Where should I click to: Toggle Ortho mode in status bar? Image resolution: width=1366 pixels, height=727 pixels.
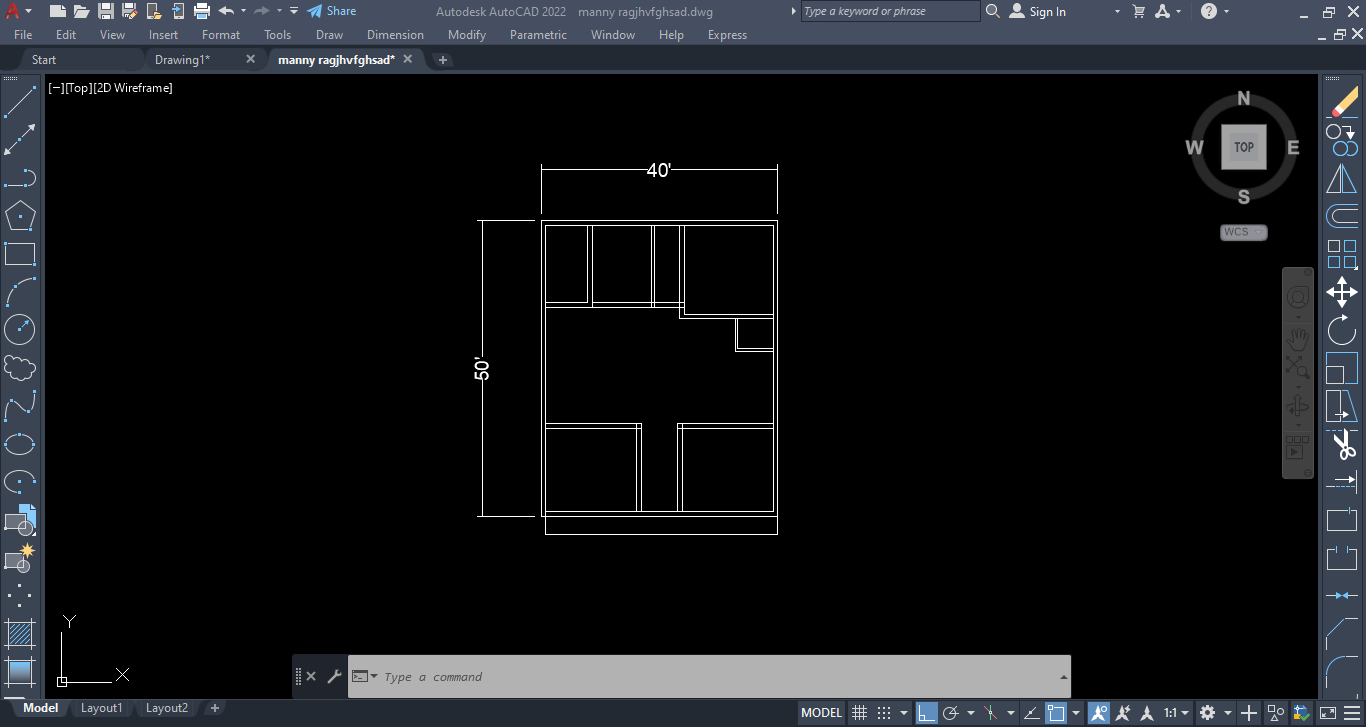tap(927, 712)
